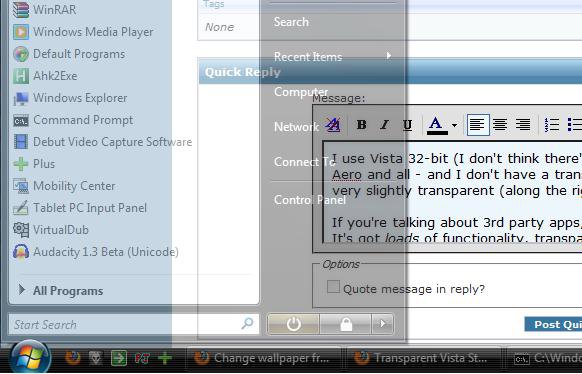Launch Ahk2Exe
582x374 pixels.
[45, 76]
